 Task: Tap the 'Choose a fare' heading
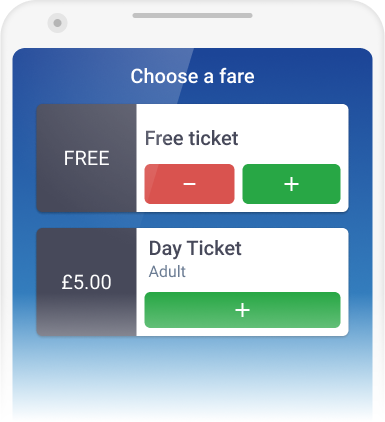coord(192,76)
